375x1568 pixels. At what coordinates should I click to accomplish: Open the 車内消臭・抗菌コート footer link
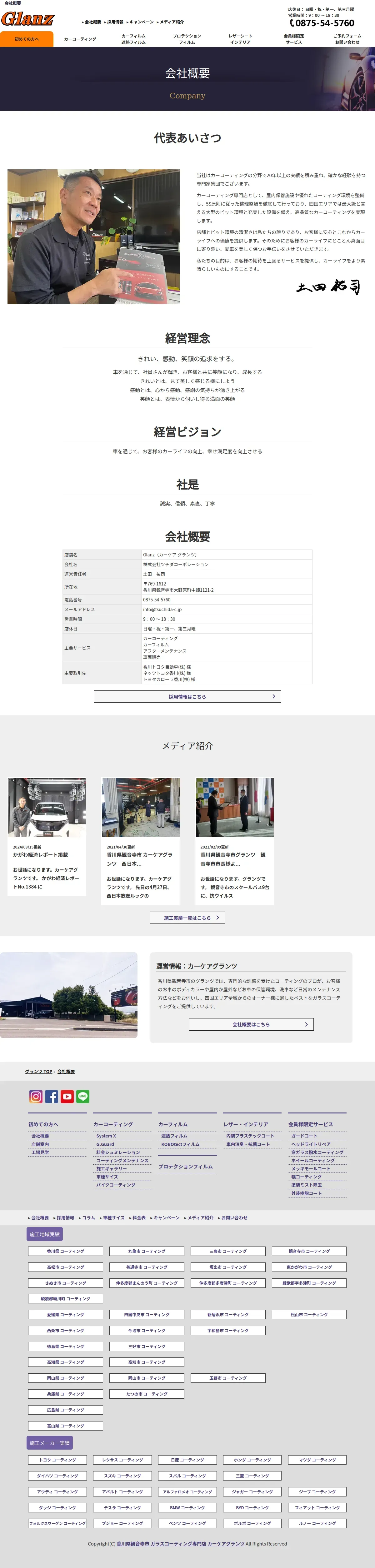248,1144
